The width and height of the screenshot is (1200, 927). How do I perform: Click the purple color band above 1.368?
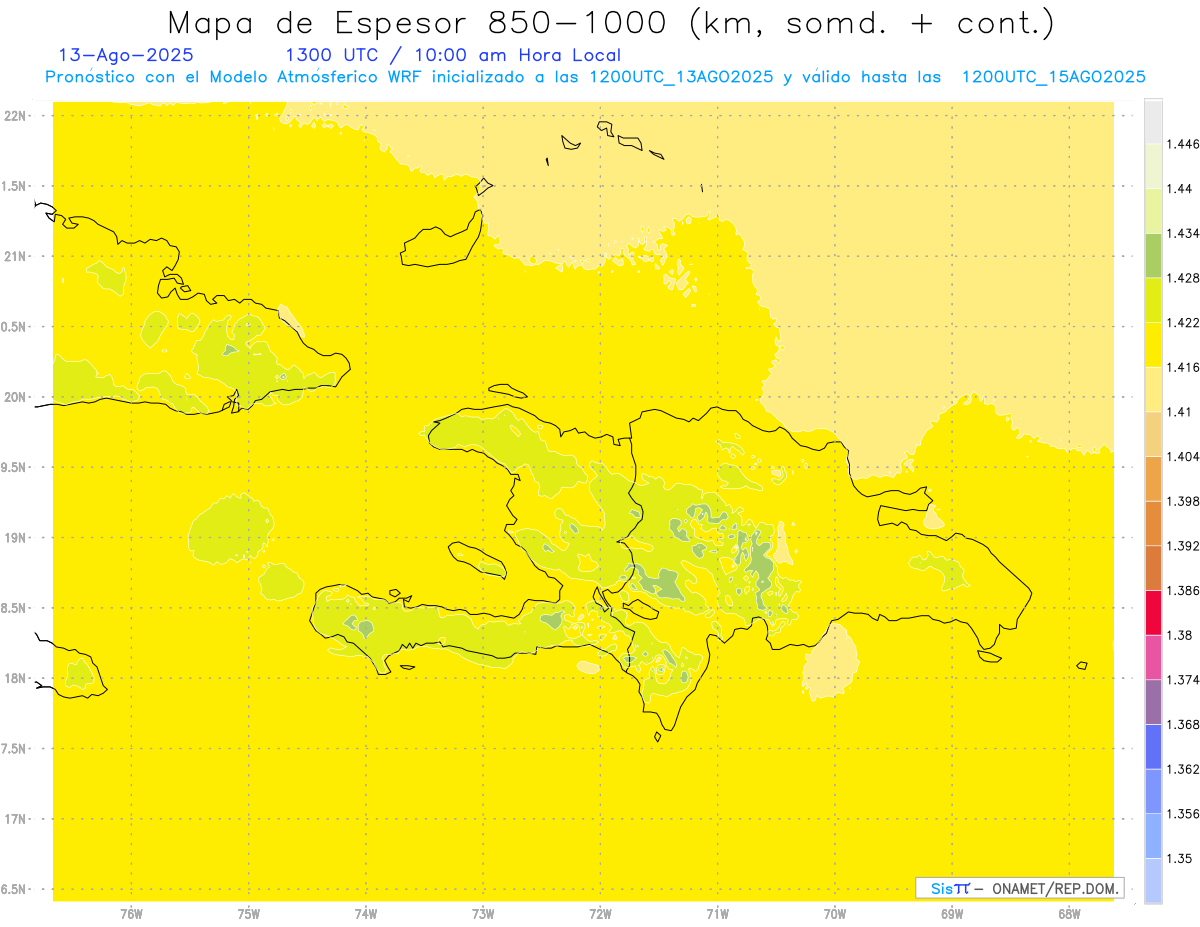coord(1153,702)
